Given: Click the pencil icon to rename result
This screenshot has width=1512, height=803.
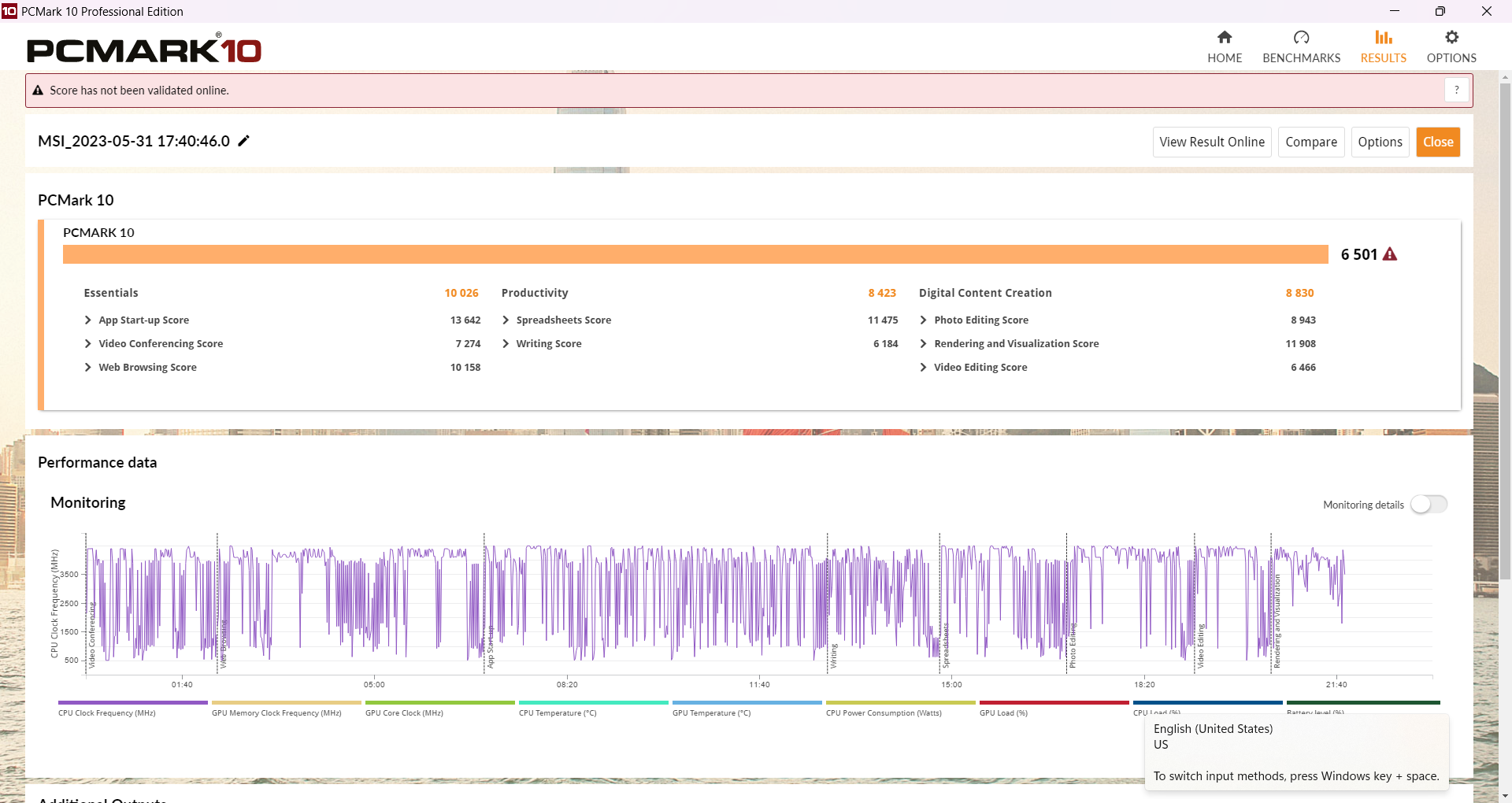Looking at the screenshot, I should (x=244, y=141).
